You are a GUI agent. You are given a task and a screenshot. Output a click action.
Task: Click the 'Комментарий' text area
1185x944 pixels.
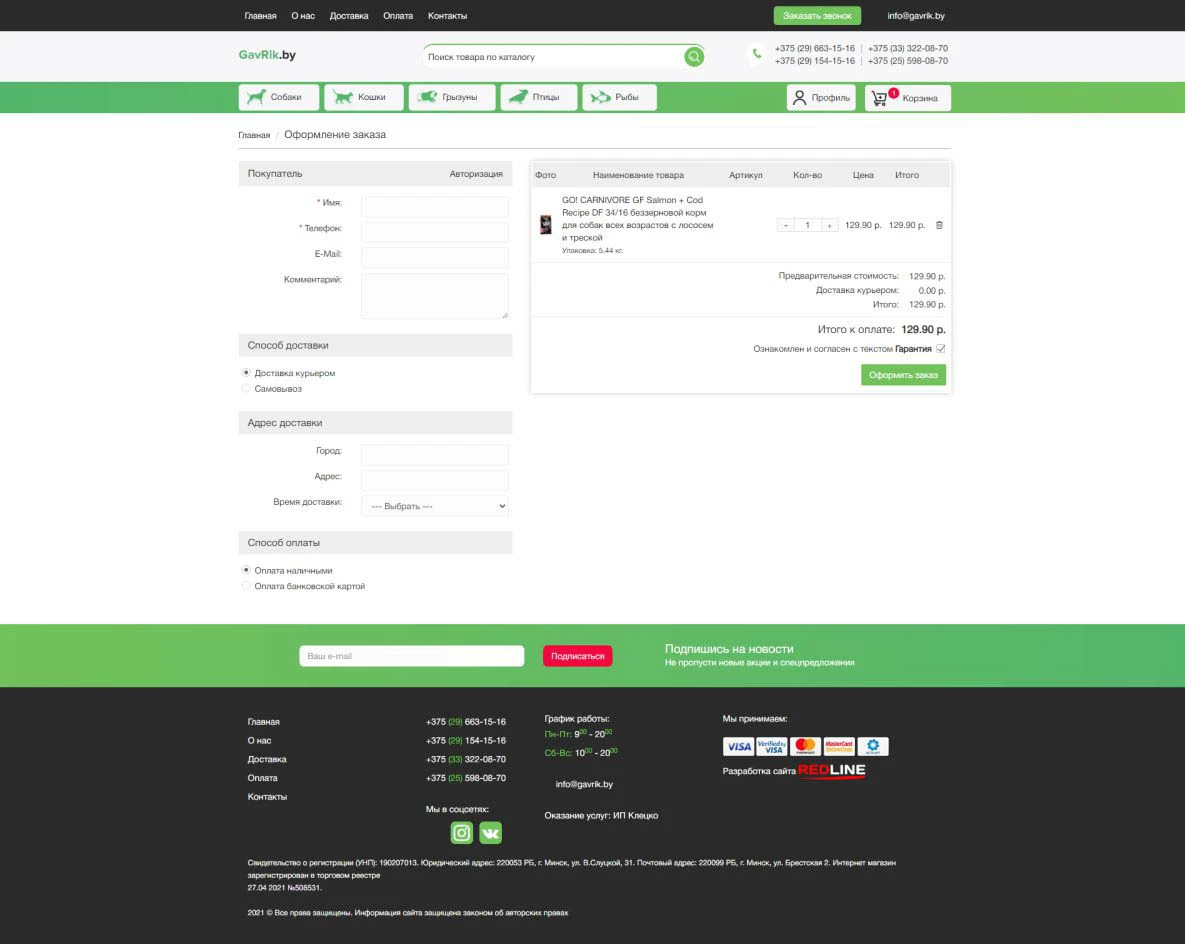tap(435, 296)
